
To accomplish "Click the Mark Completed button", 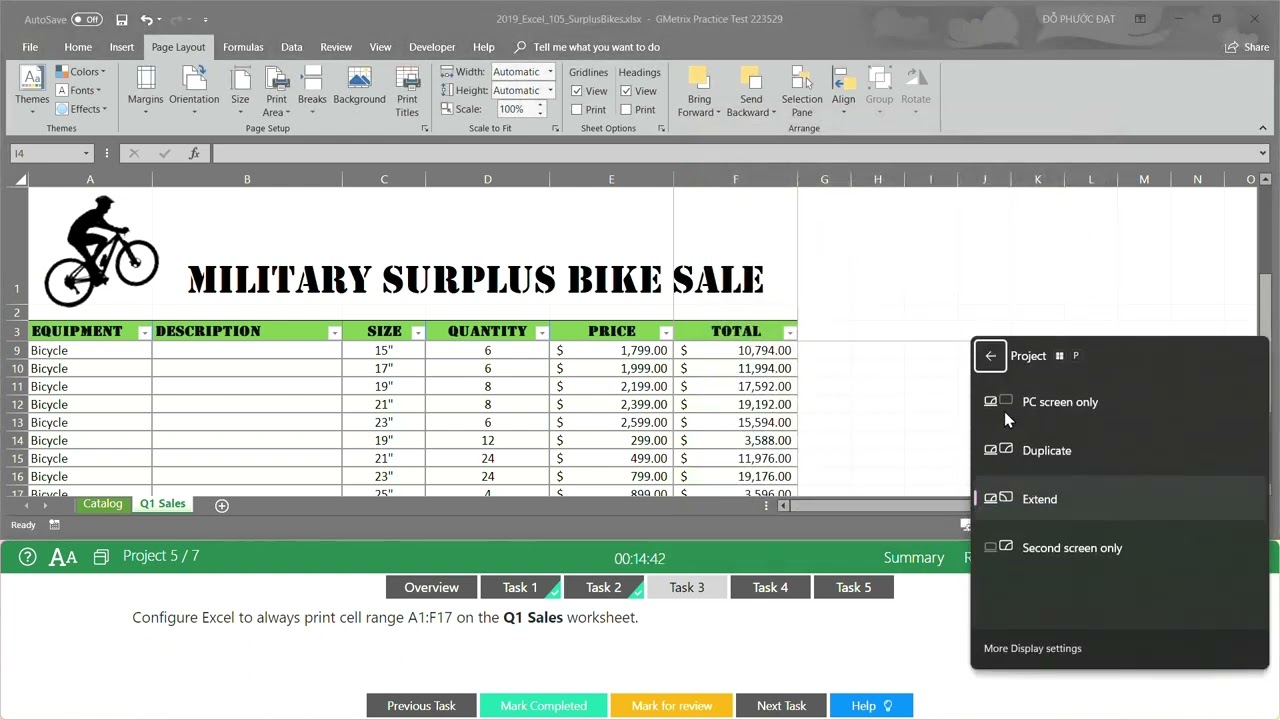I will 543,706.
